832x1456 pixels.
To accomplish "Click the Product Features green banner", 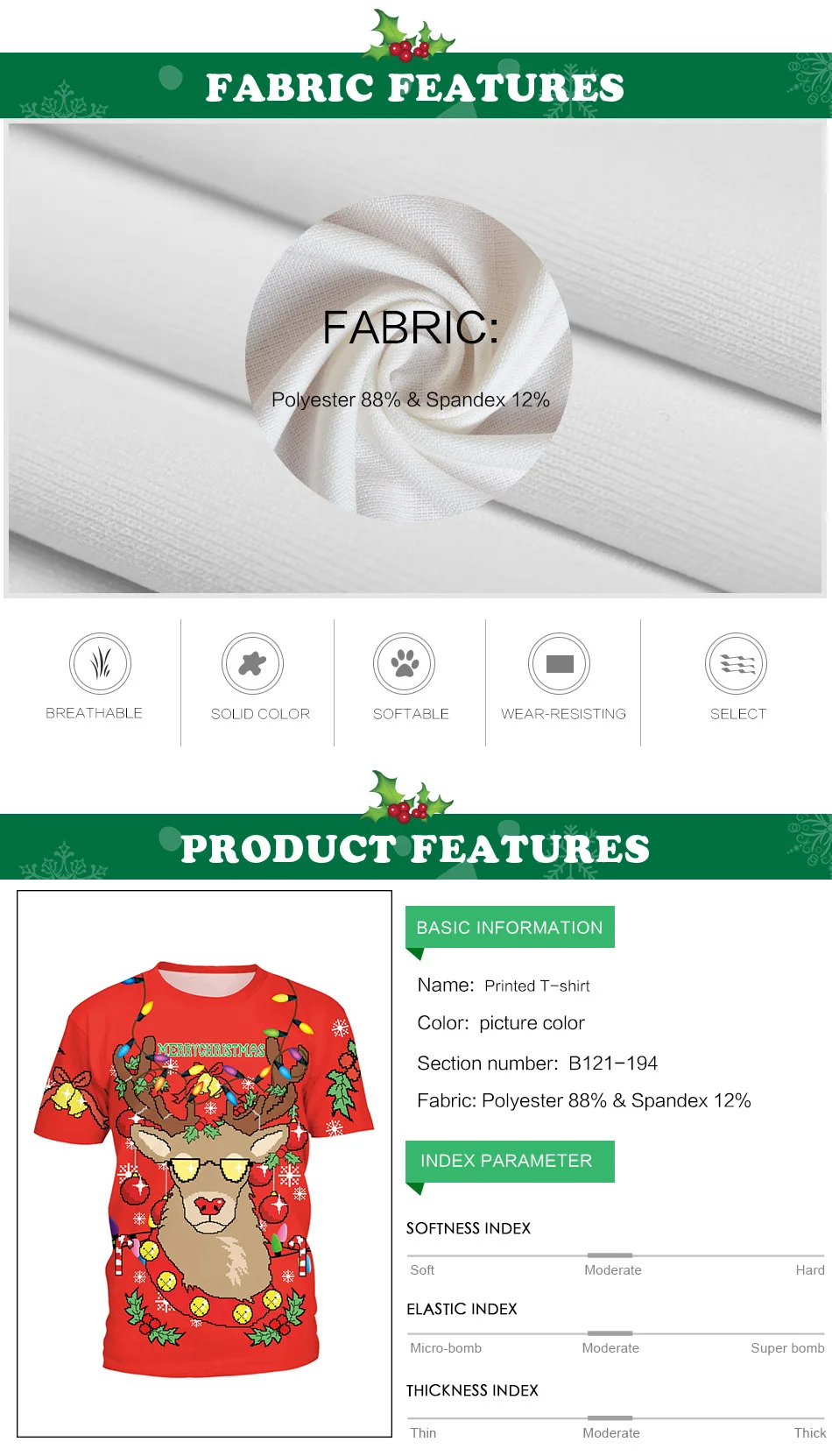I will [416, 847].
